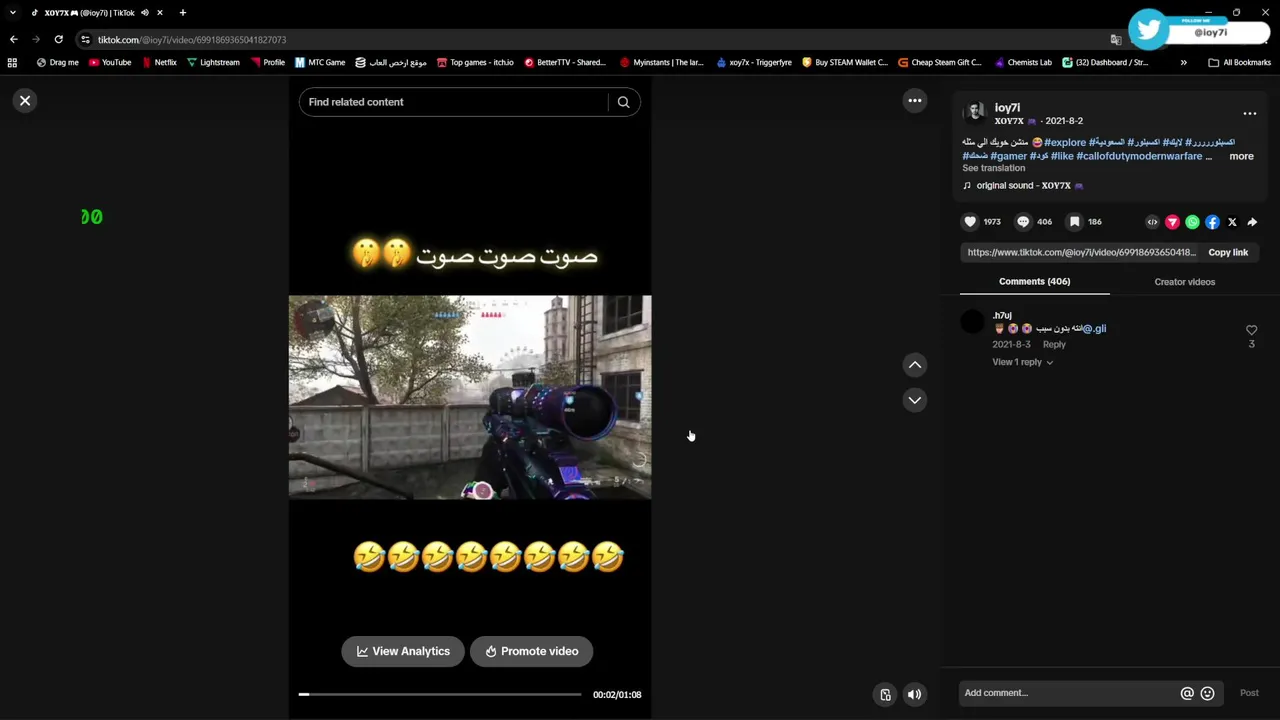The width and height of the screenshot is (1280, 720).
Task: Open the browser apps grid
Action: pyautogui.click(x=12, y=62)
